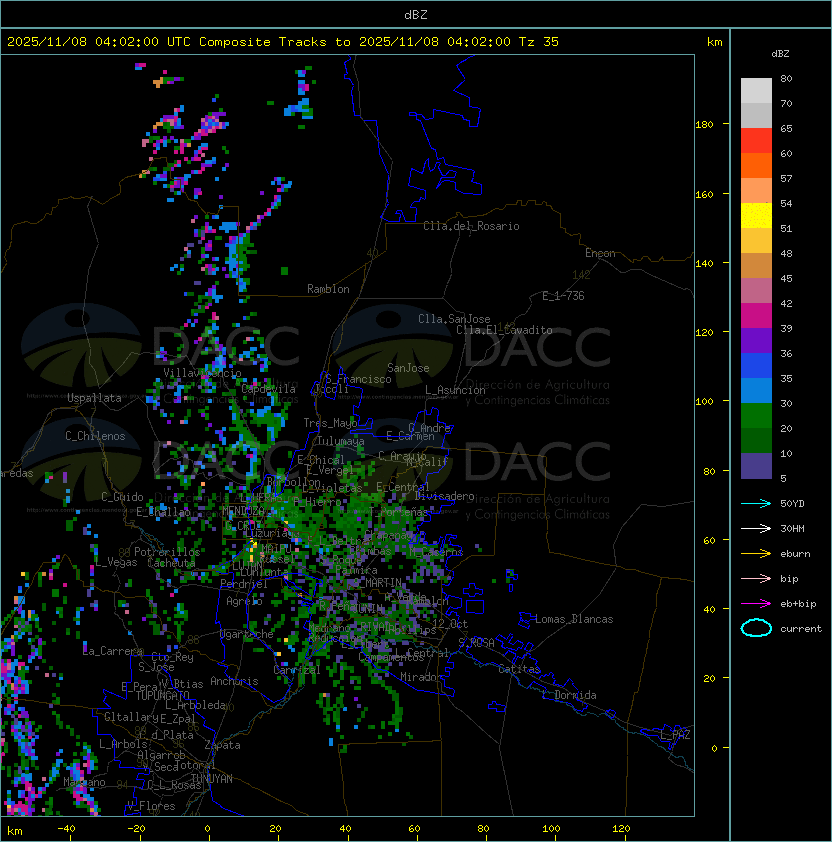Click the Potrerillos map label
The width and height of the screenshot is (832, 842).
click(x=167, y=552)
